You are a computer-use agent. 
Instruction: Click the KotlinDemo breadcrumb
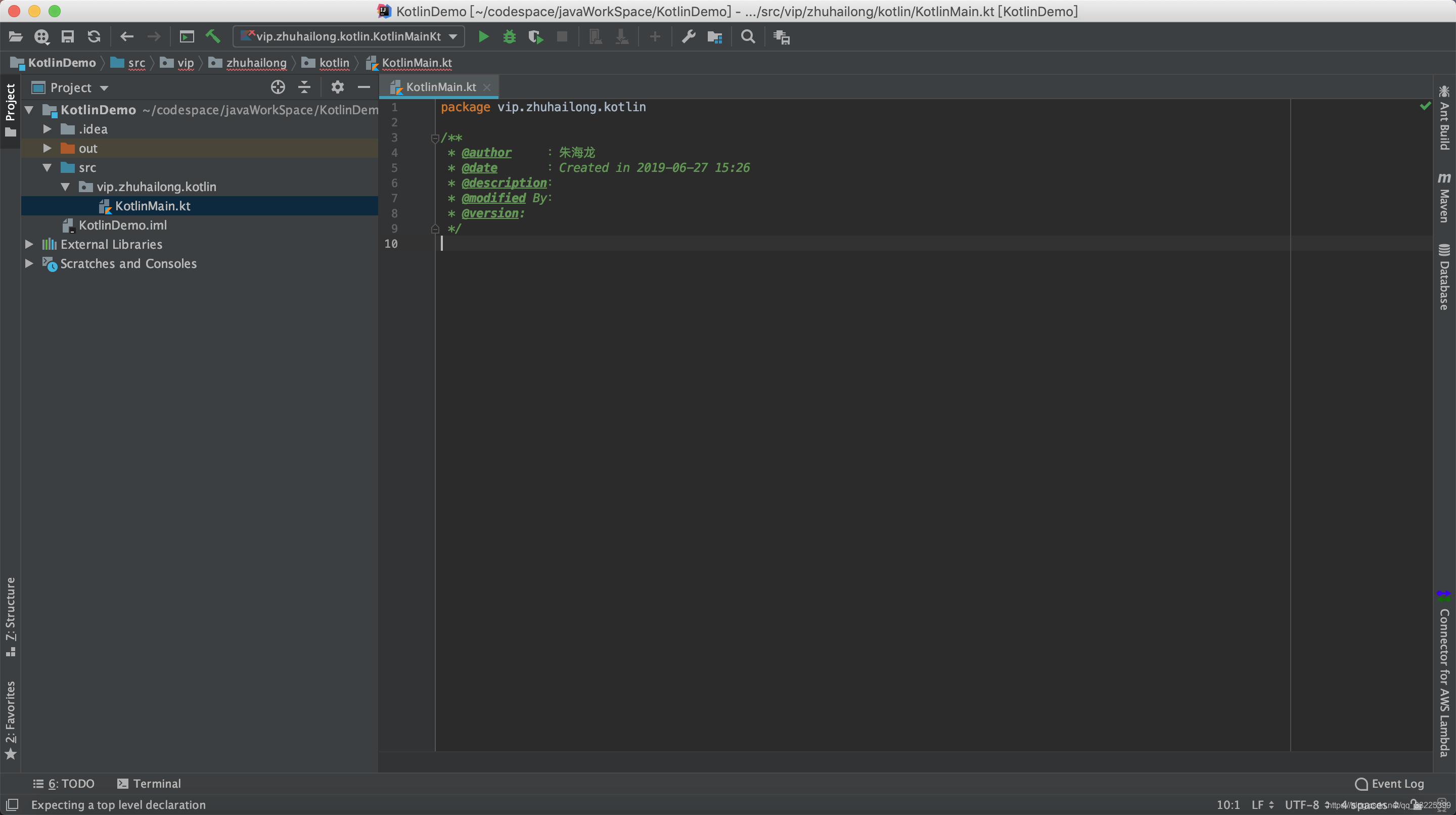(x=54, y=63)
